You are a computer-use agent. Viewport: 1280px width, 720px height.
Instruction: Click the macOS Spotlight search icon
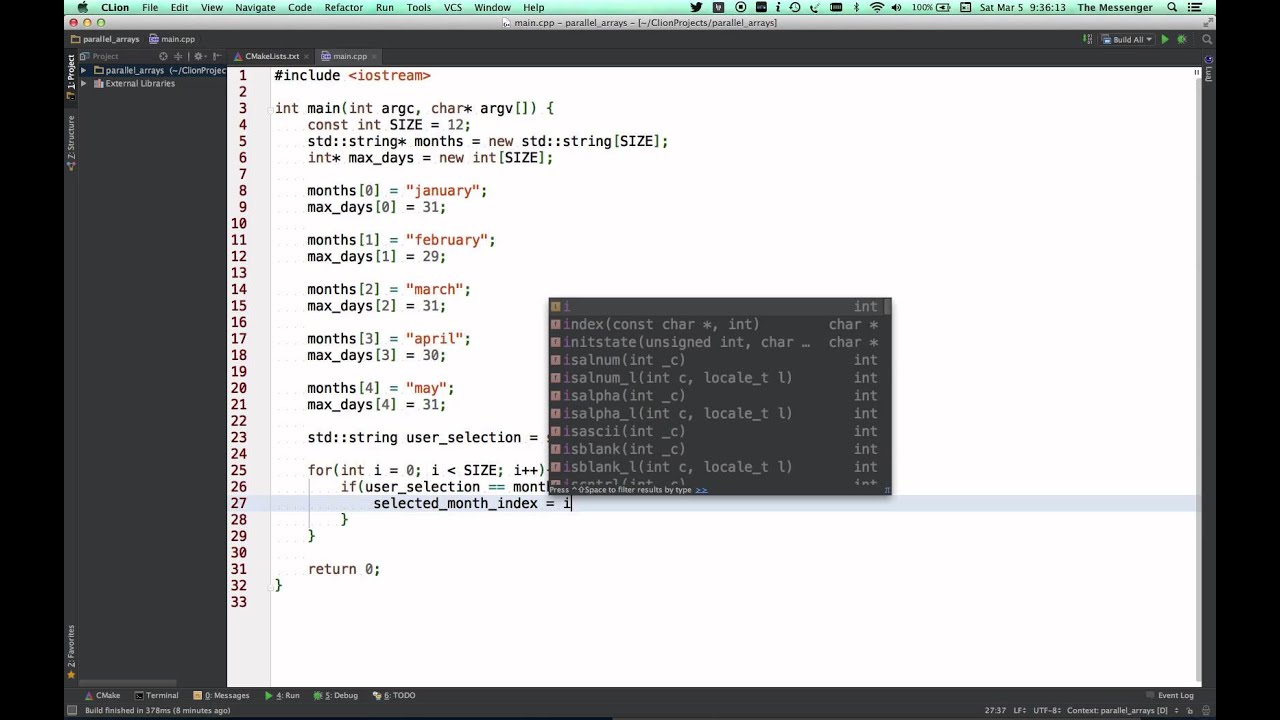(x=1172, y=7)
